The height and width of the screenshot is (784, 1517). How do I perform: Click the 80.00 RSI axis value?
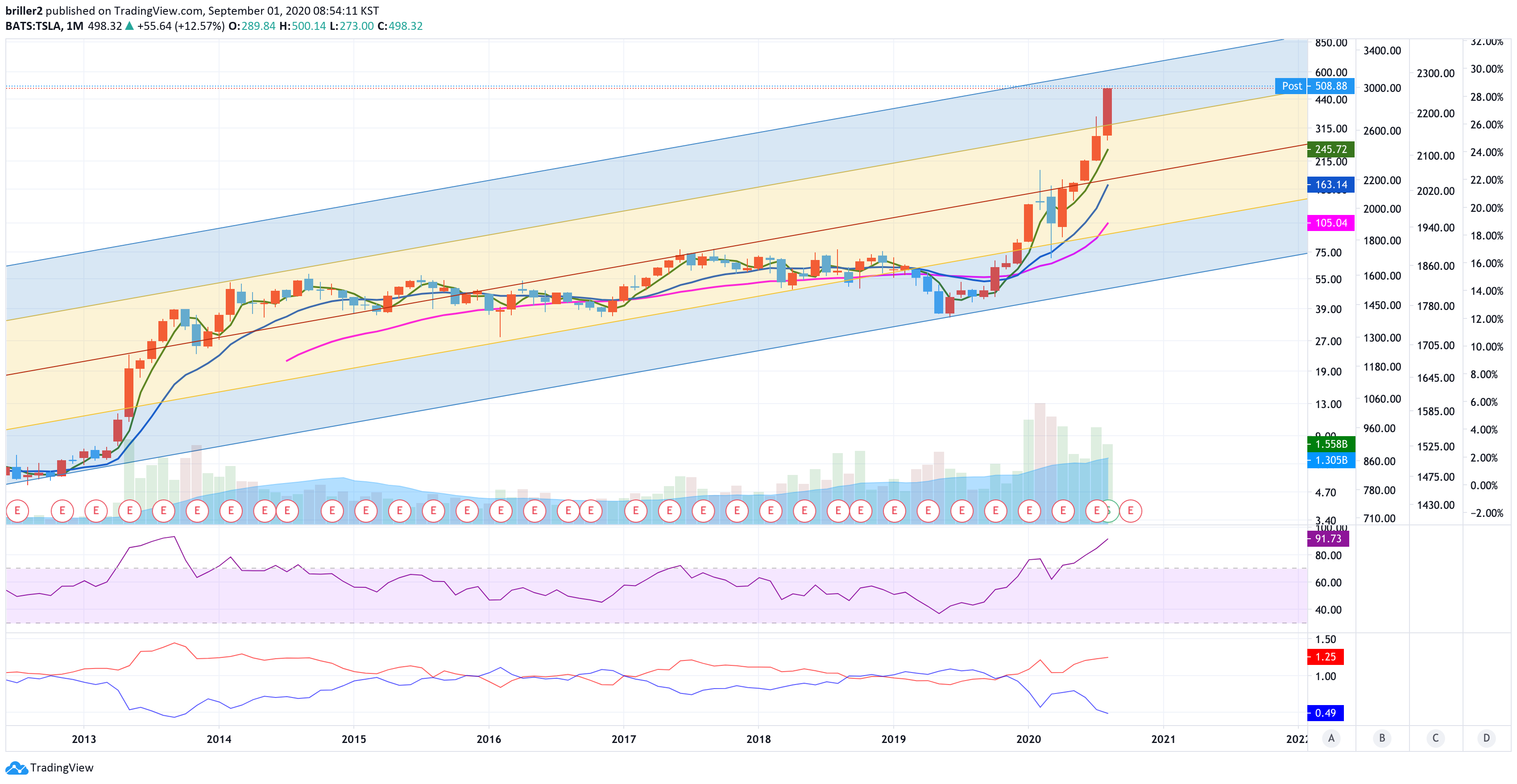(1329, 556)
